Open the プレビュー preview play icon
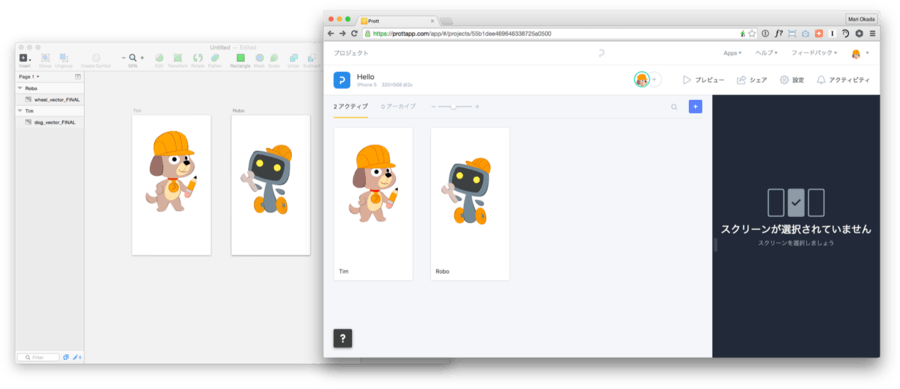This screenshot has width=900, height=389. click(x=686, y=80)
